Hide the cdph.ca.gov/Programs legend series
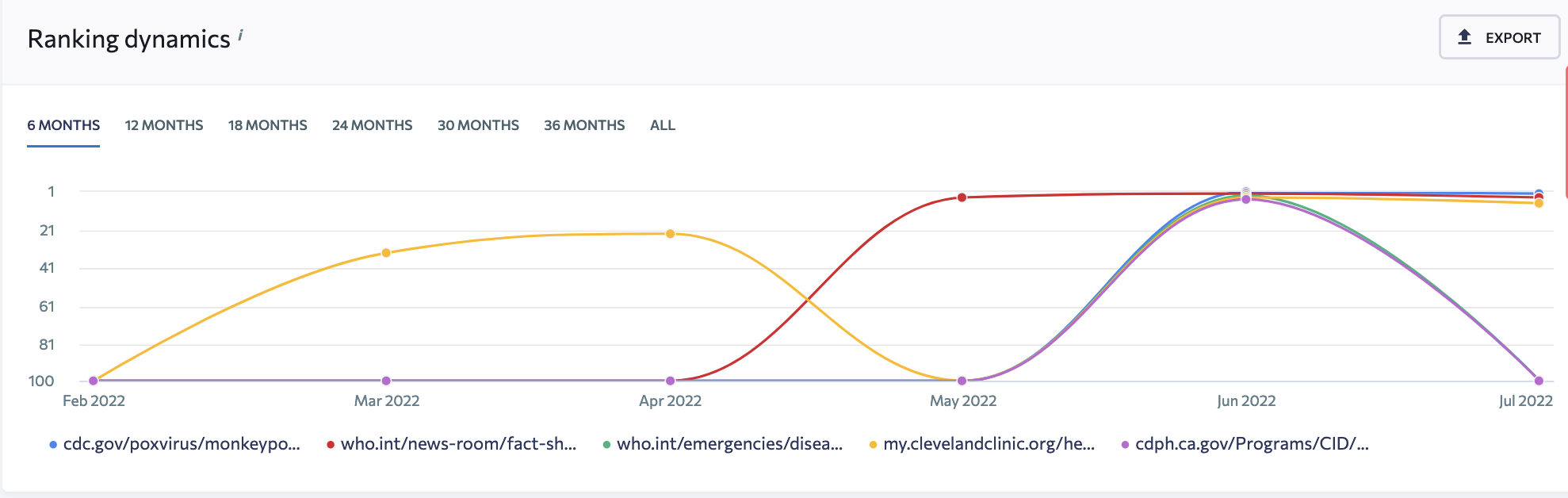 pos(1252,444)
